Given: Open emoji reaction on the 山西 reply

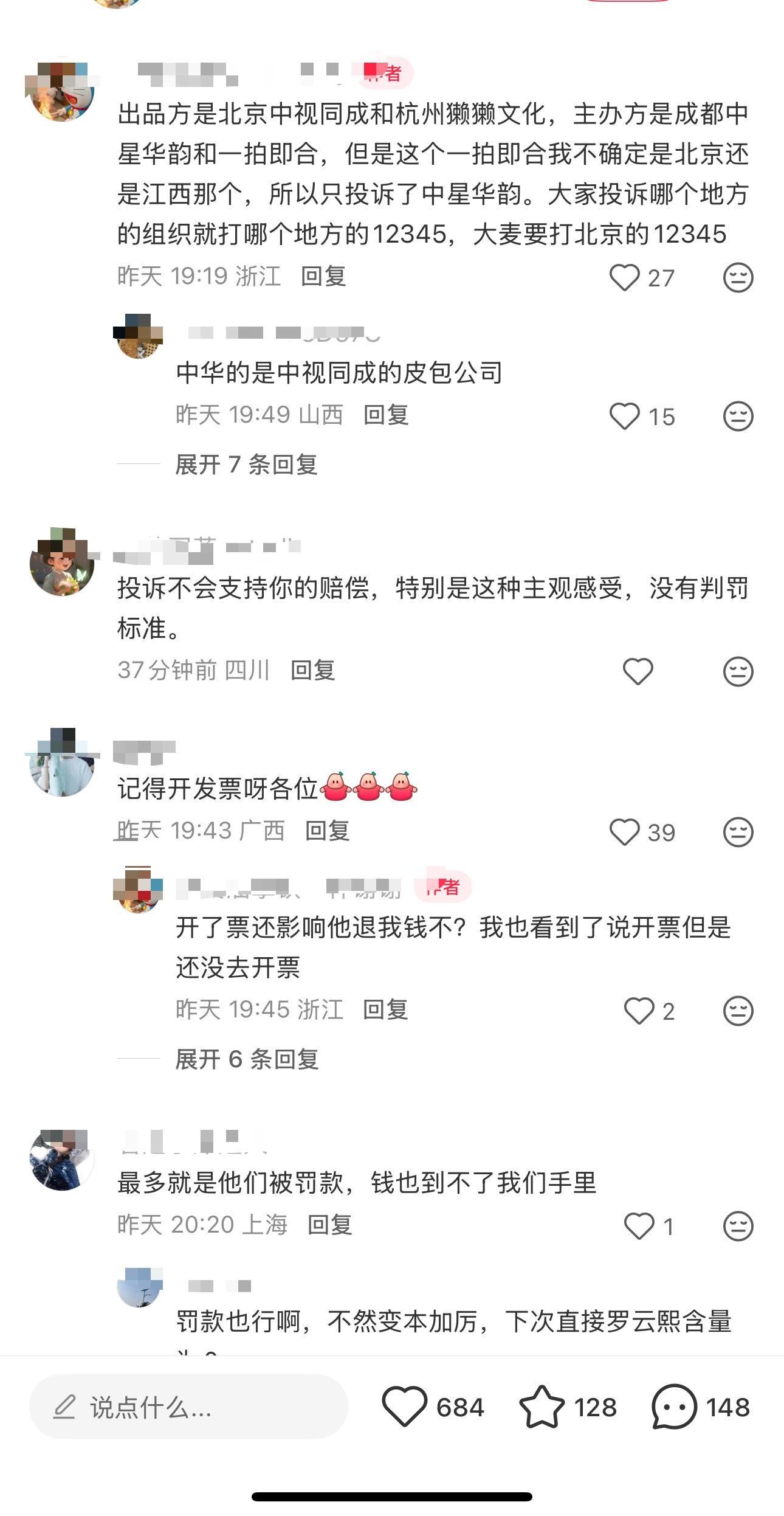Looking at the screenshot, I should coord(738,417).
